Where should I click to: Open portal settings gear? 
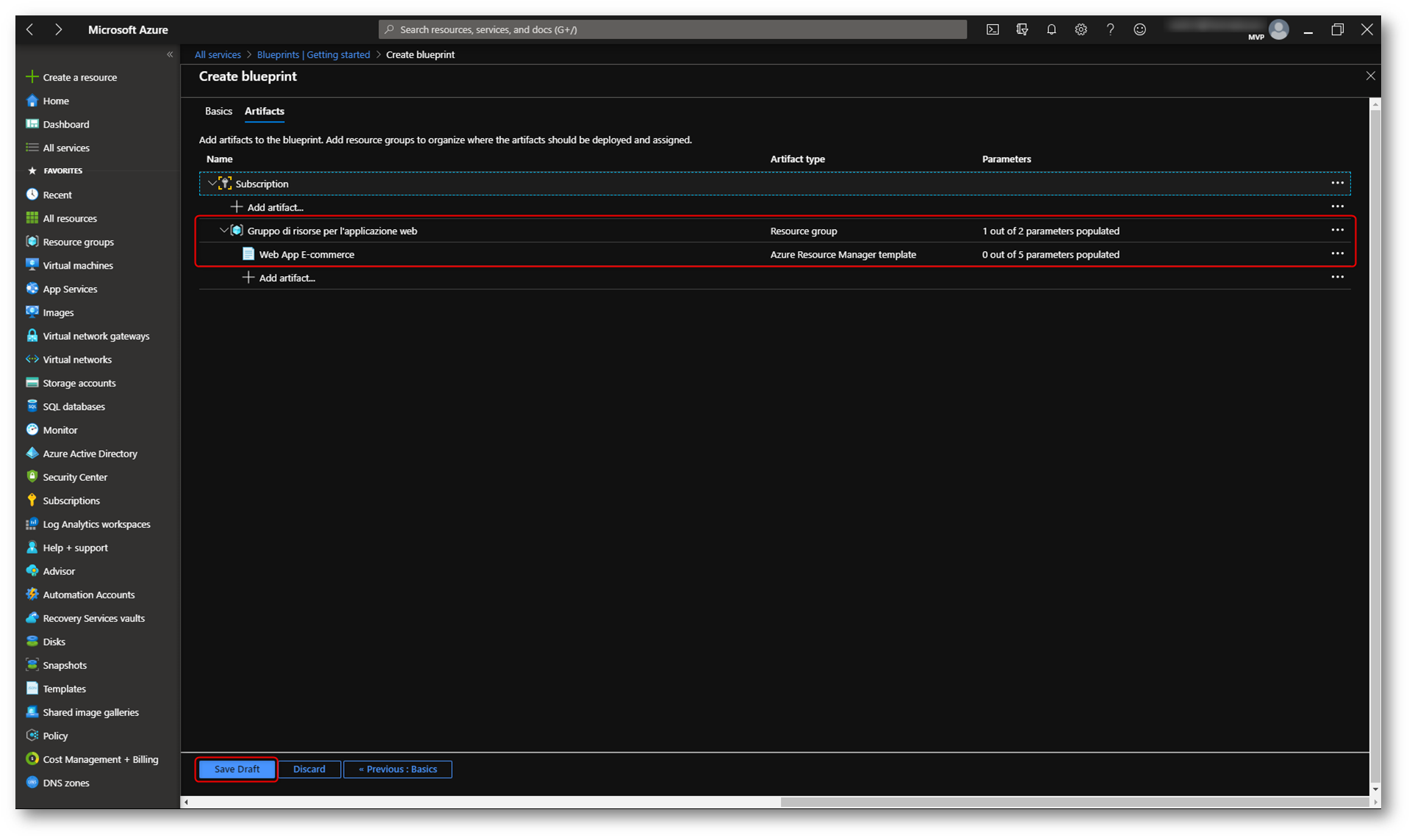tap(1081, 29)
